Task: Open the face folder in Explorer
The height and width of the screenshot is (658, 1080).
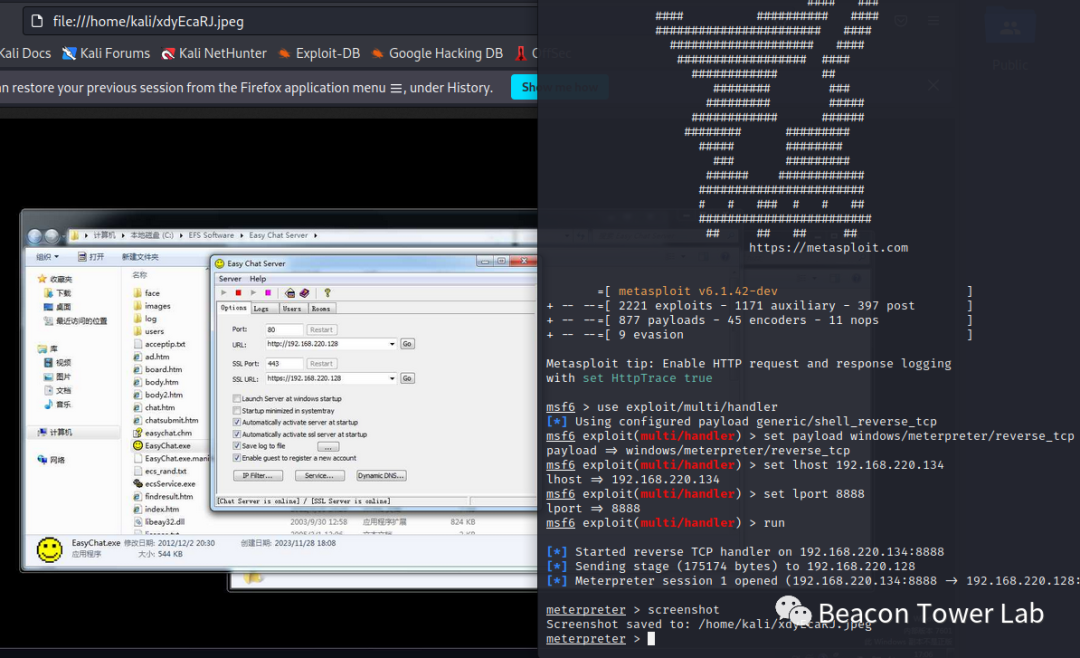Action: click(146, 293)
